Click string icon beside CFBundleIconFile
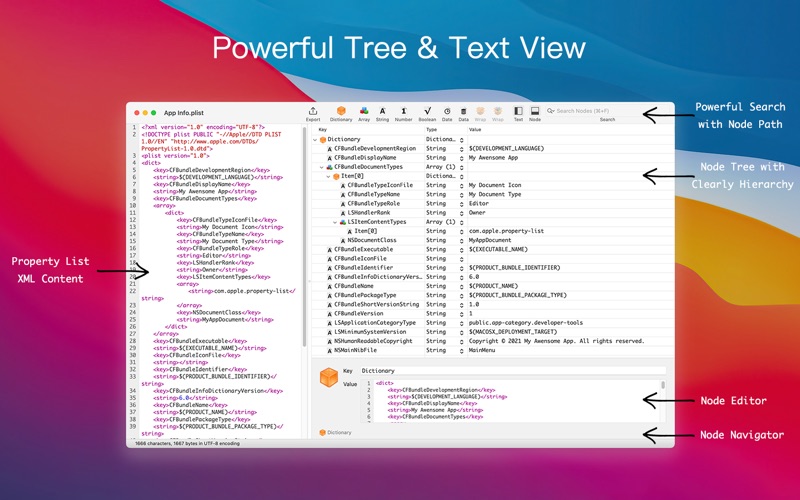Viewport: 800px width, 500px height. tap(330, 259)
